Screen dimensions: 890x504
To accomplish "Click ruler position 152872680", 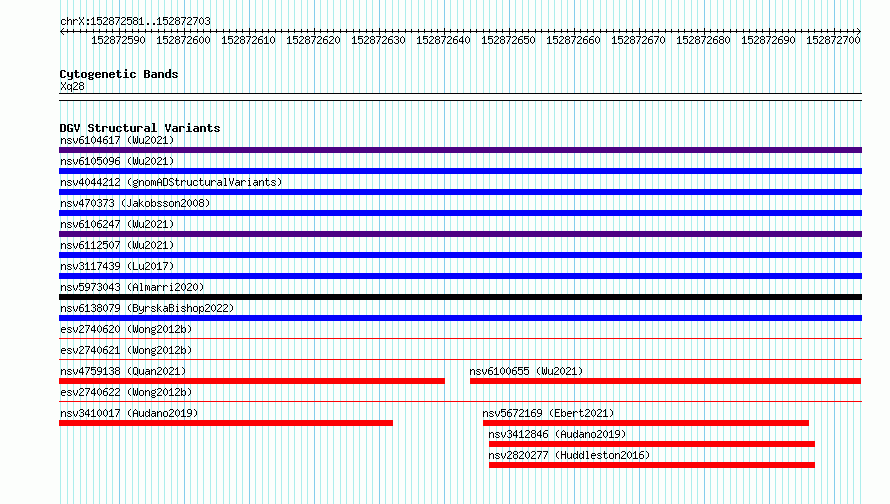I will tap(703, 40).
